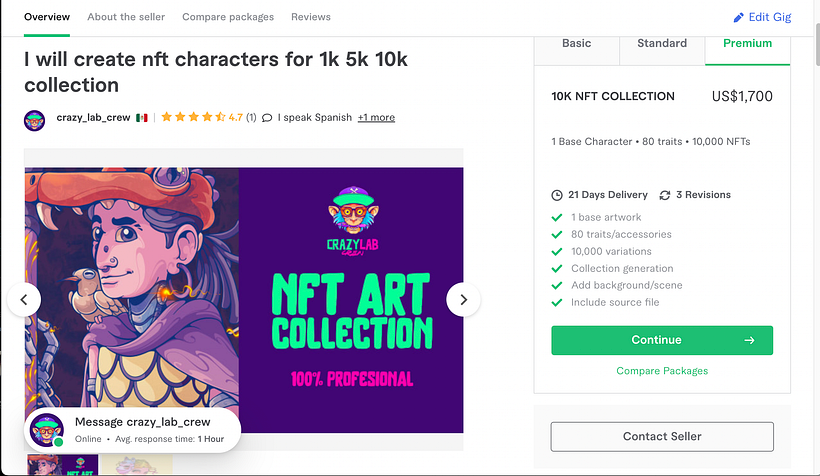Open the Compare Packages link

tap(662, 371)
